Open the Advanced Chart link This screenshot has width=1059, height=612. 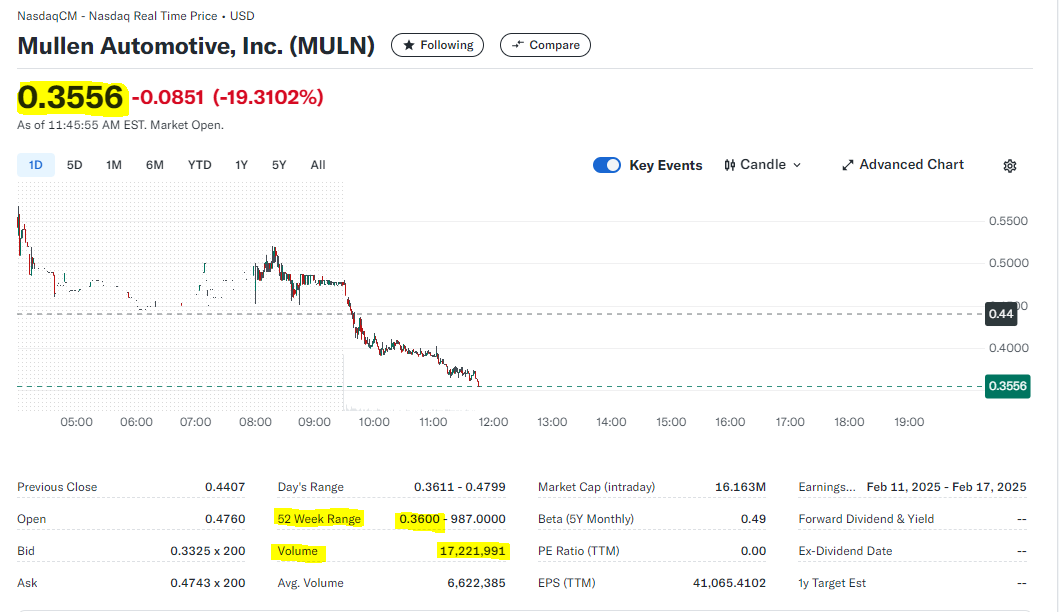(902, 165)
